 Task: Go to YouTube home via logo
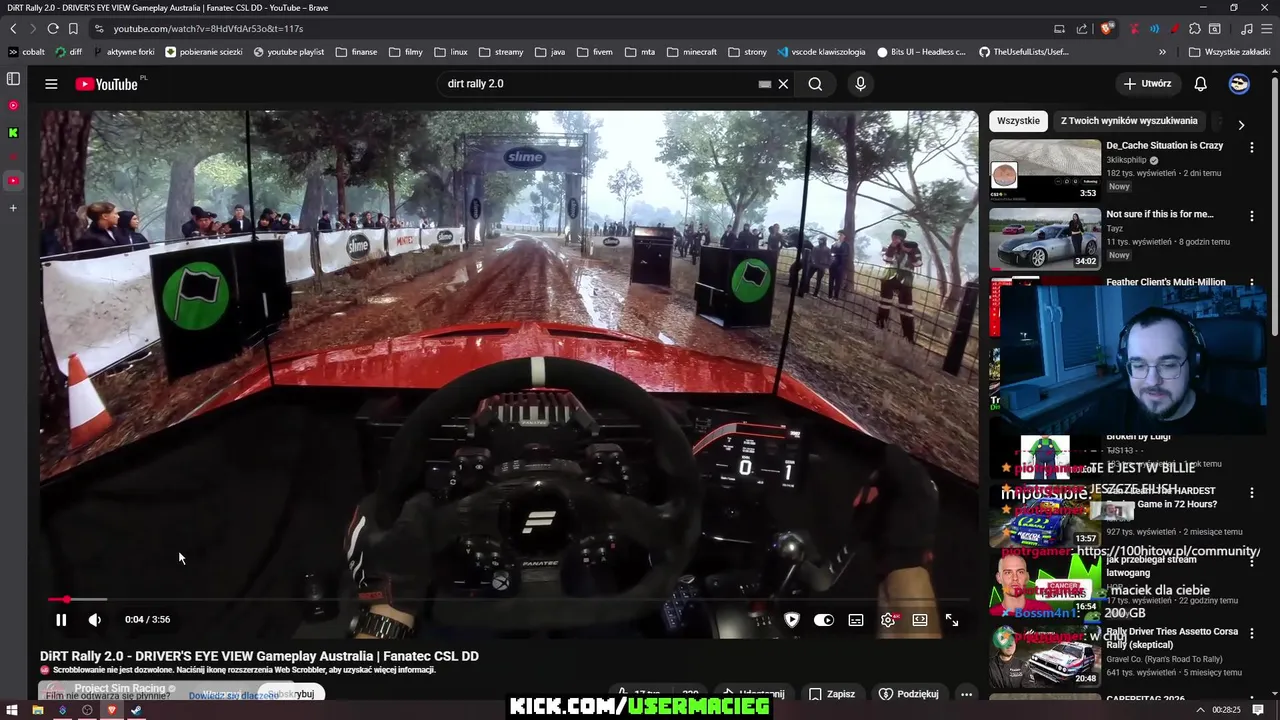point(106,84)
